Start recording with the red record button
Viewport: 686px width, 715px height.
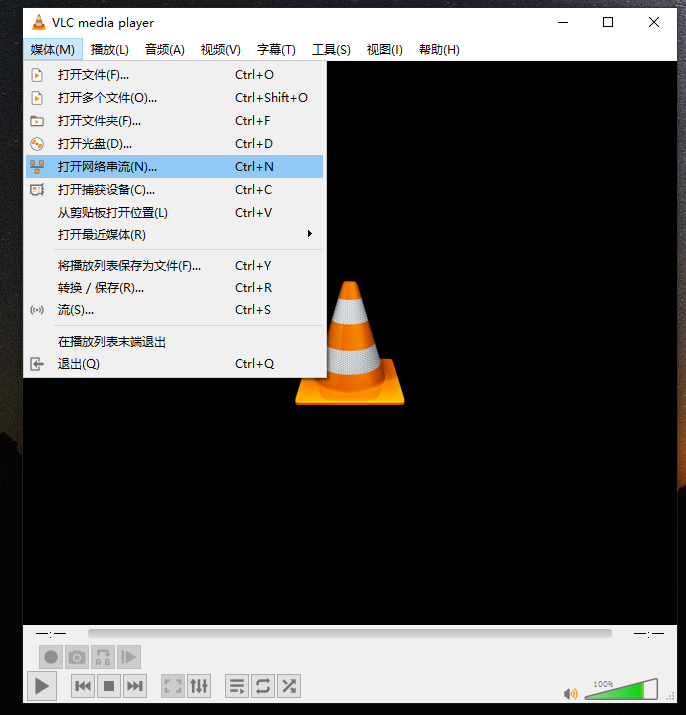(x=51, y=657)
